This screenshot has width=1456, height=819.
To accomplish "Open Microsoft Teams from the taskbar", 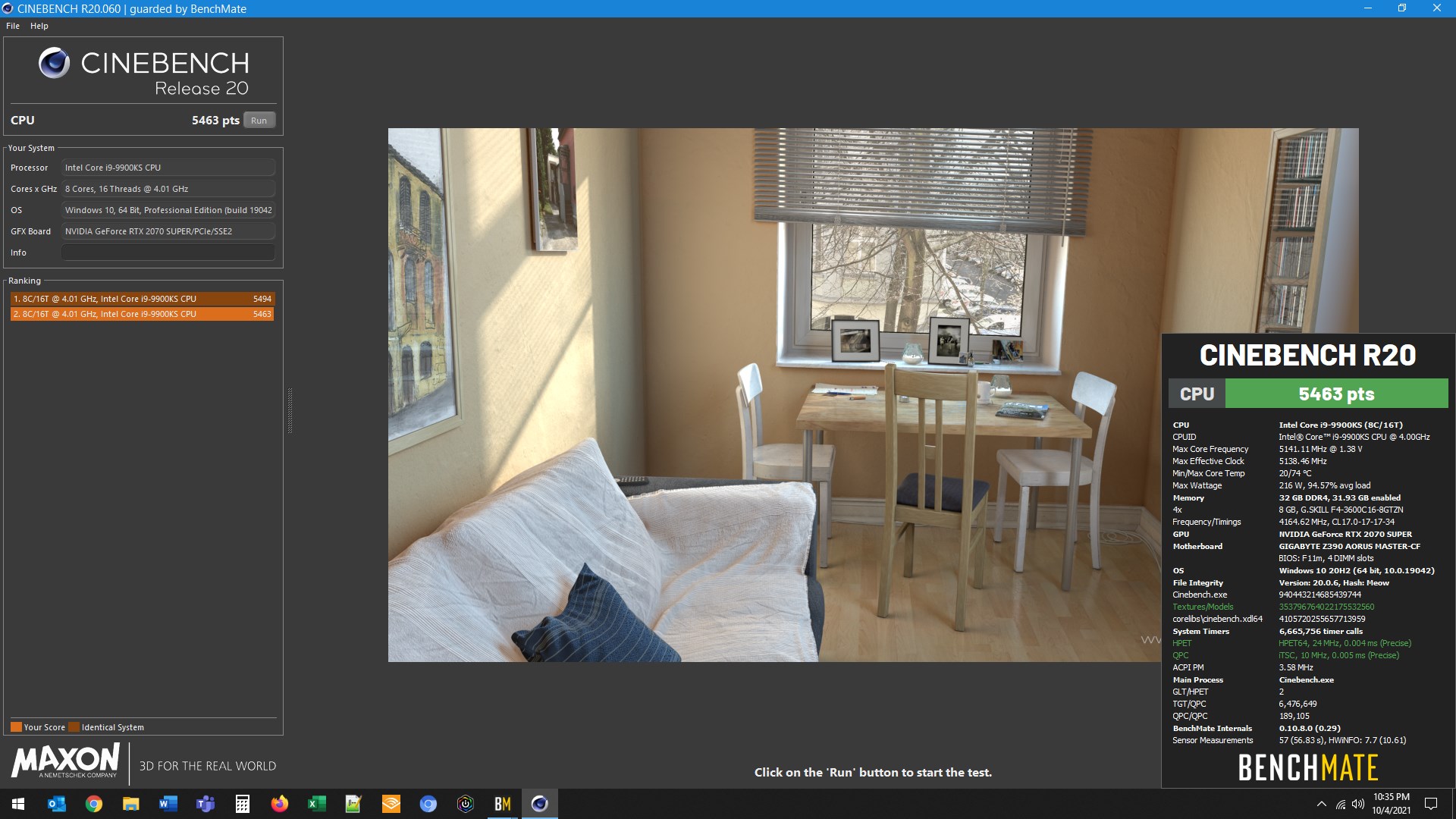I will 206,804.
